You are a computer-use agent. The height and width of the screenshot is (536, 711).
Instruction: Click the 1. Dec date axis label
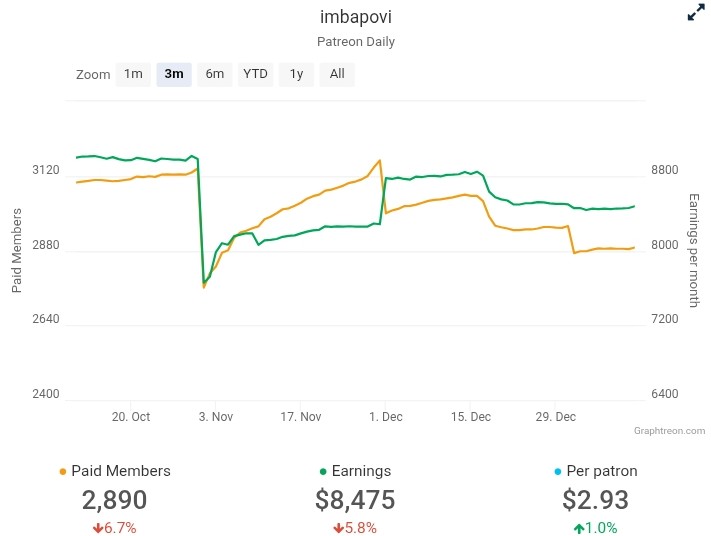tap(386, 417)
